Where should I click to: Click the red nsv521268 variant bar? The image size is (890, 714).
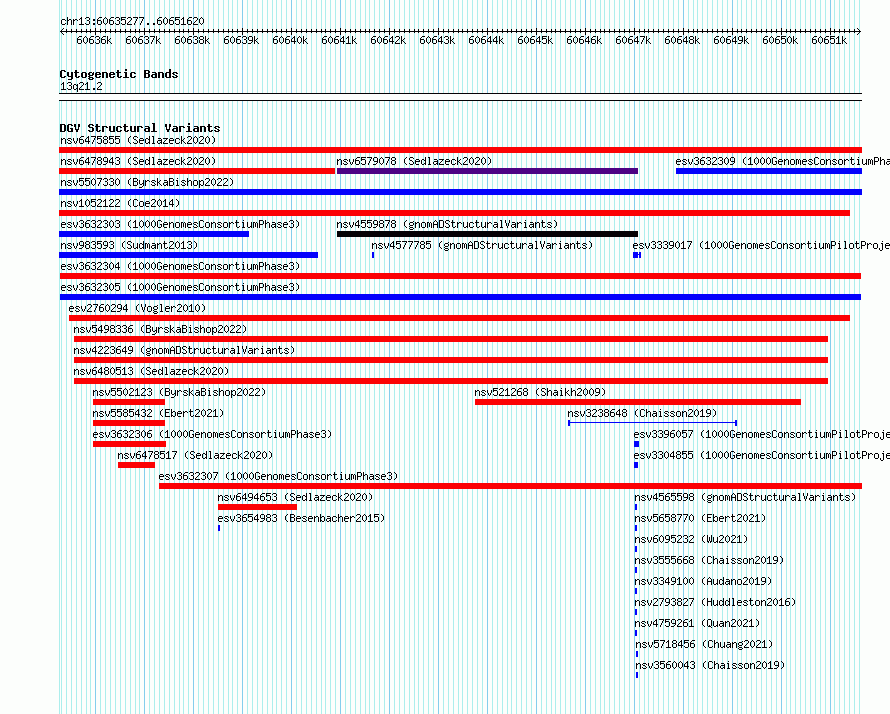638,402
